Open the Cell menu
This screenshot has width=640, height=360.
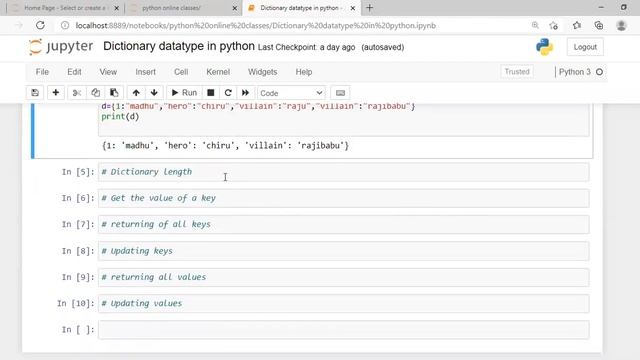pyautogui.click(x=181, y=72)
